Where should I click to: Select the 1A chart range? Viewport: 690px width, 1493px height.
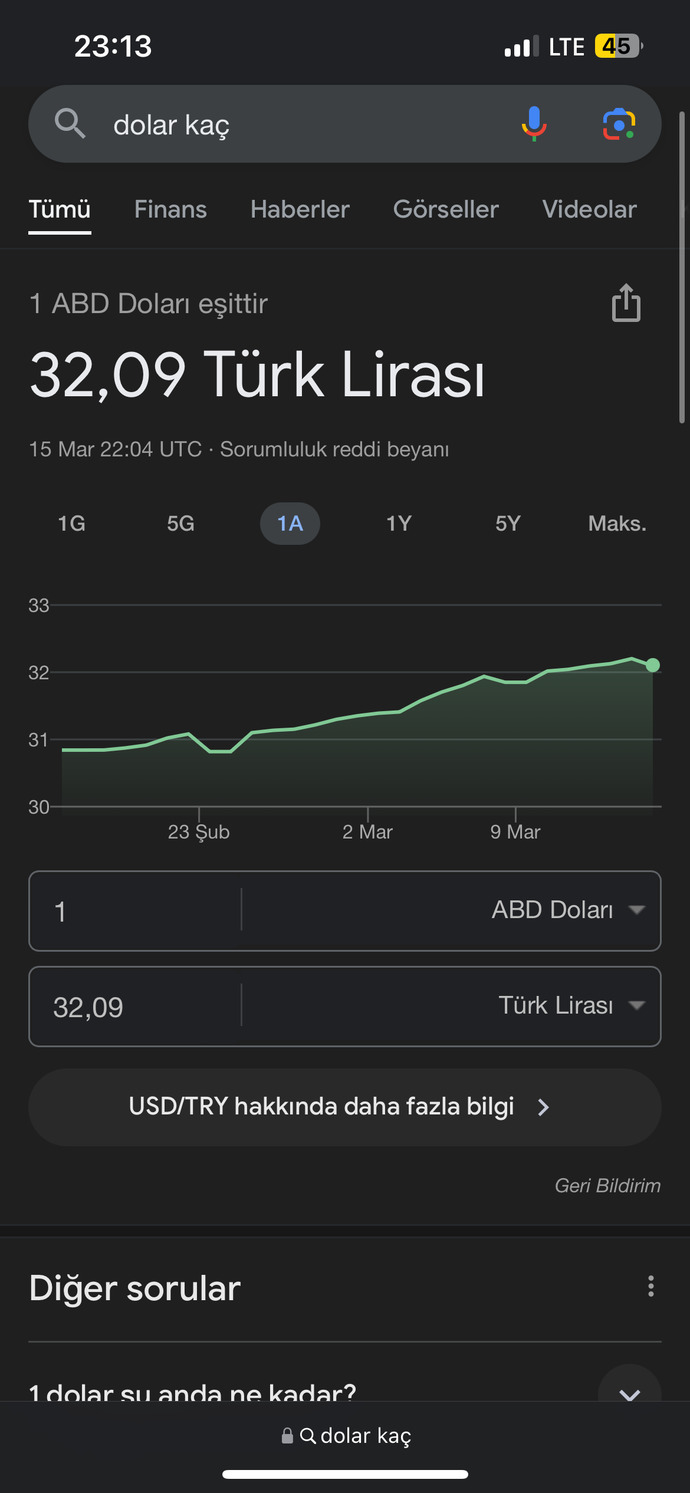click(x=290, y=524)
